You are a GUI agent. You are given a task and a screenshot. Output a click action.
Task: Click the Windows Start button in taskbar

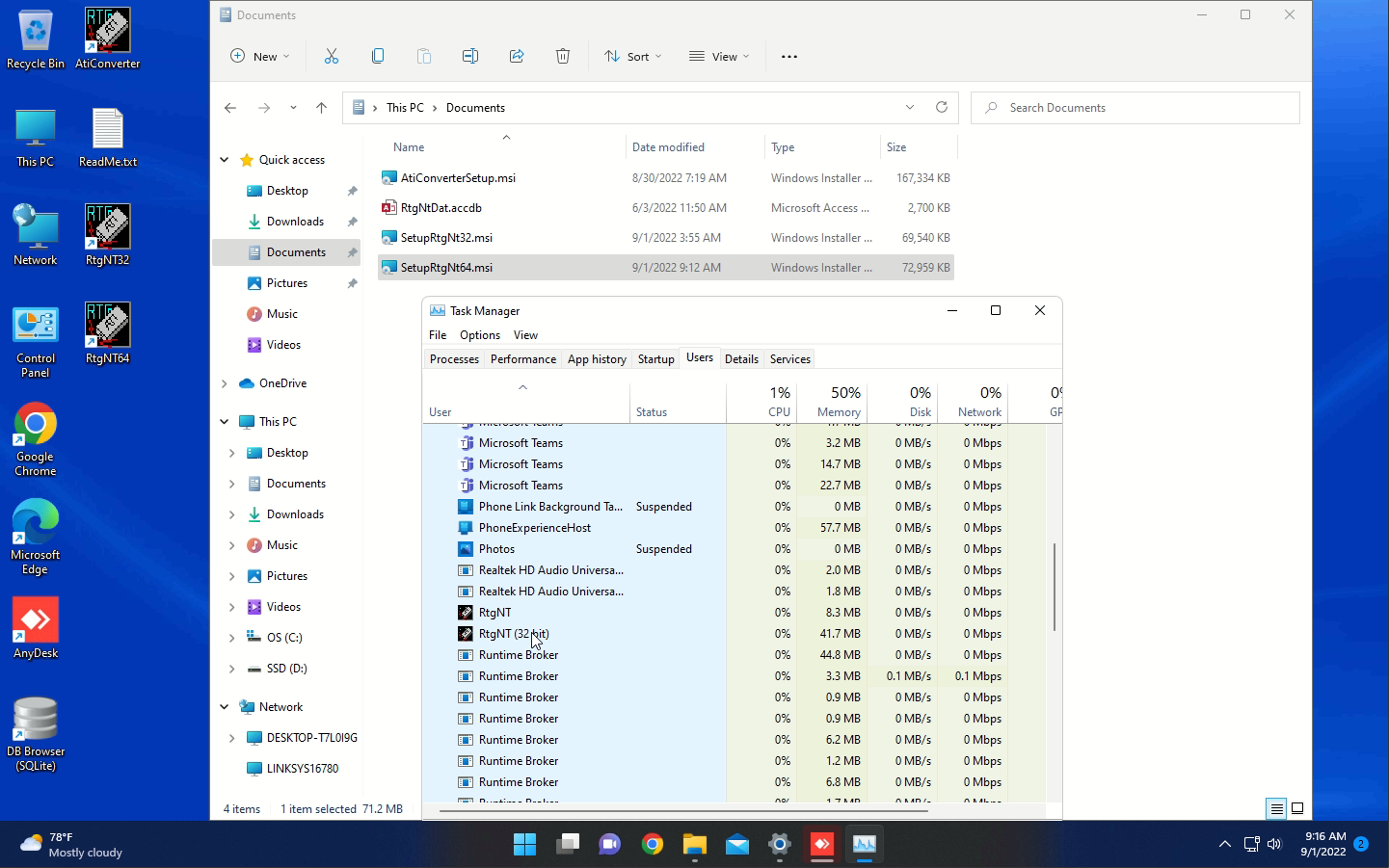(525, 845)
